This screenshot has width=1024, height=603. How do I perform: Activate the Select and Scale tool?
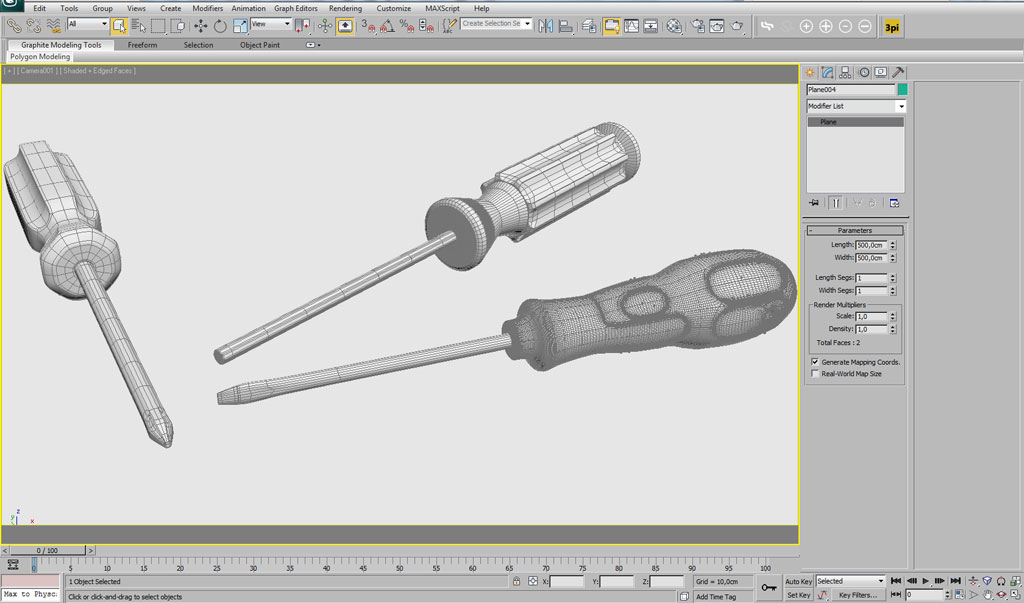[x=240, y=26]
